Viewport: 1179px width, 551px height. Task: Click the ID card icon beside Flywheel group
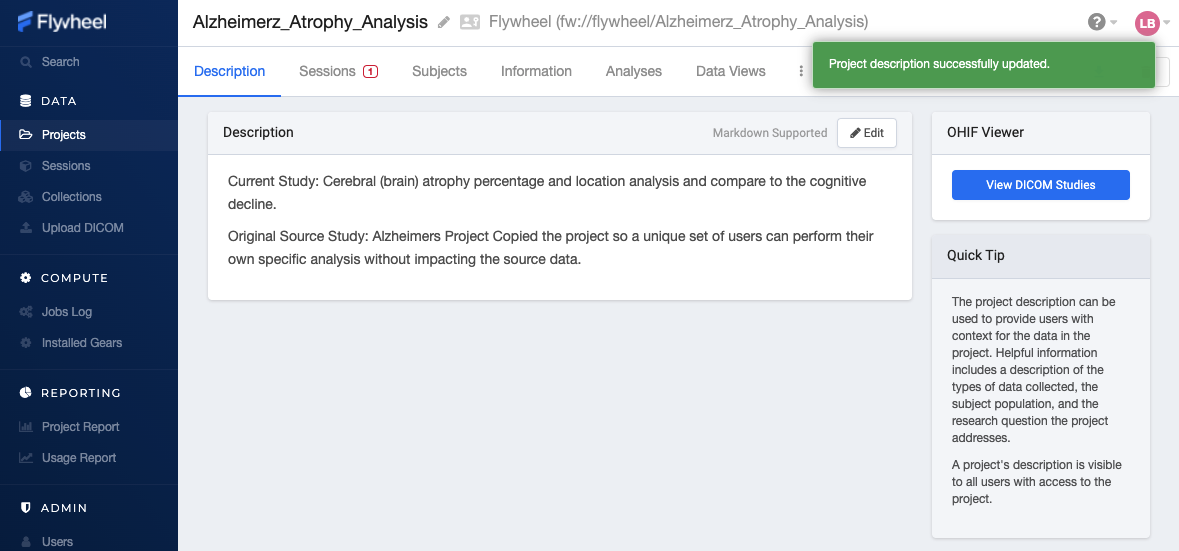[x=470, y=23]
